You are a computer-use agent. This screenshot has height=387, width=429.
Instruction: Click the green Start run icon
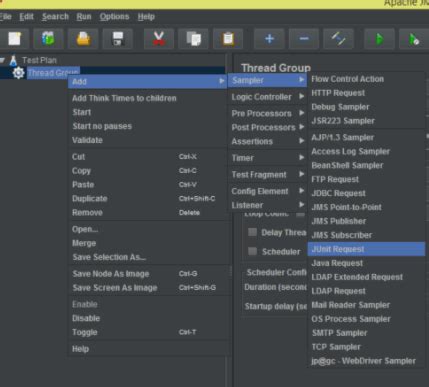pos(380,39)
